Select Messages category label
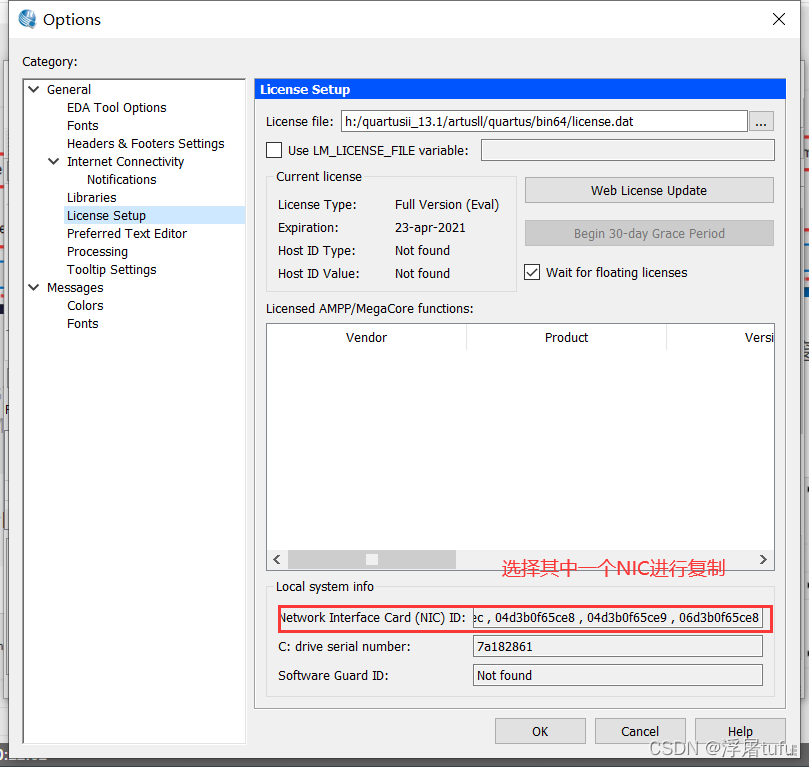809x767 pixels. coord(75,287)
